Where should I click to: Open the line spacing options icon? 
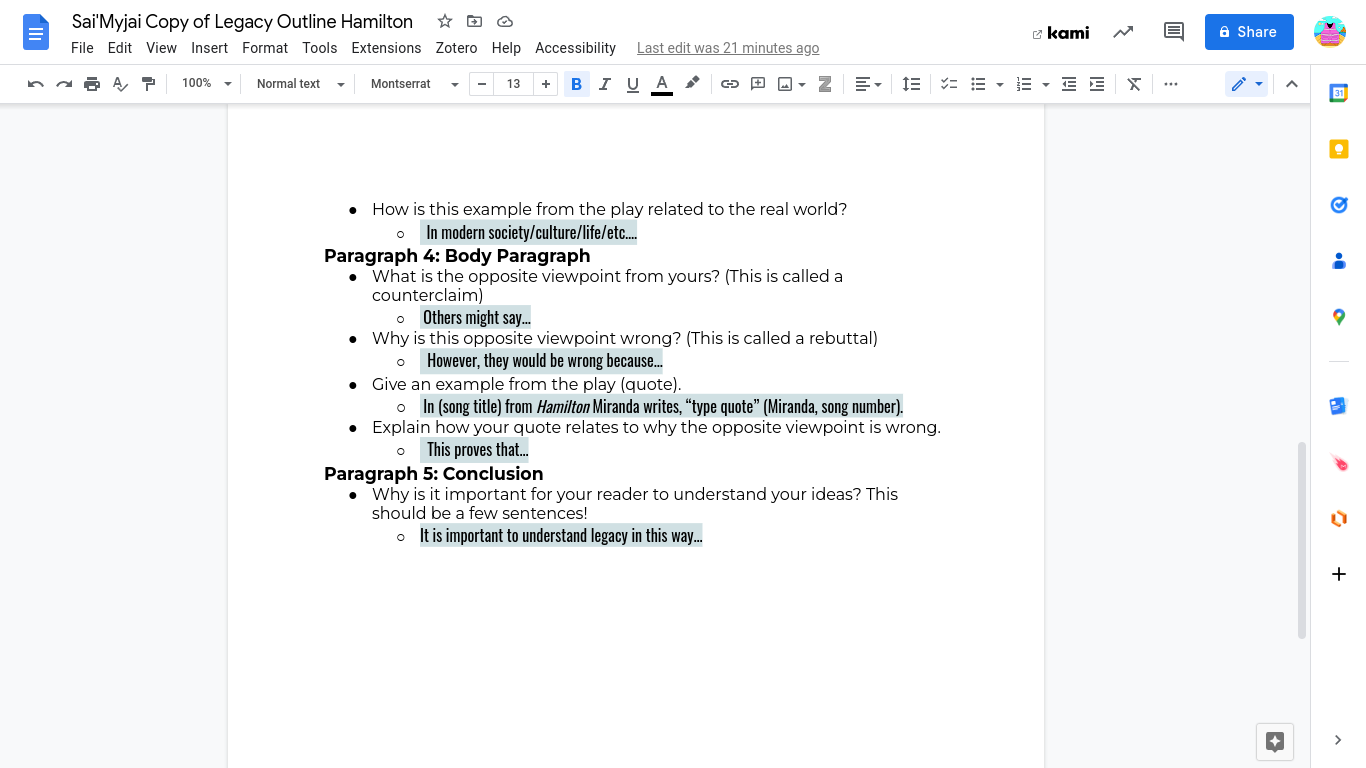click(x=911, y=84)
